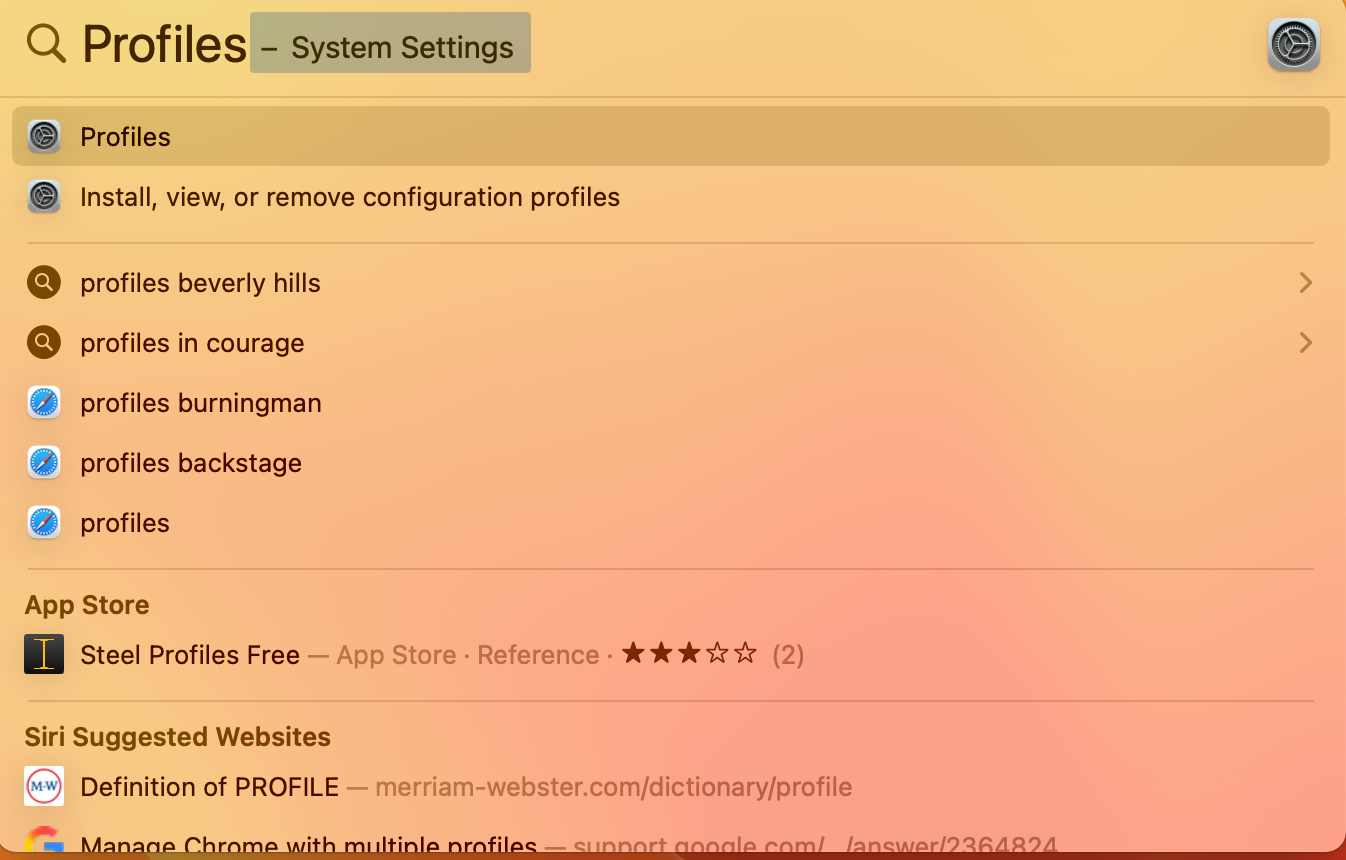Open the Steel Profiles Free app icon
The image size is (1346, 860).
click(43, 654)
